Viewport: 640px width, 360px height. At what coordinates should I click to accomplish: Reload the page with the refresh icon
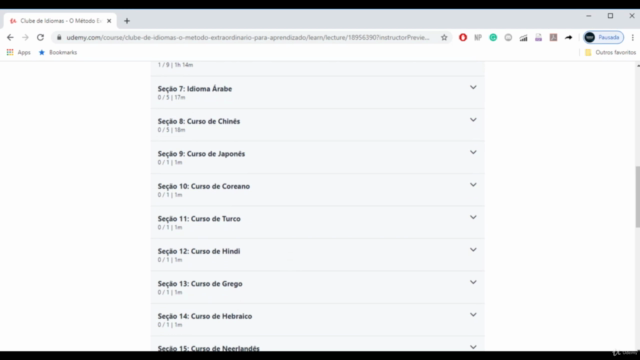(x=40, y=38)
